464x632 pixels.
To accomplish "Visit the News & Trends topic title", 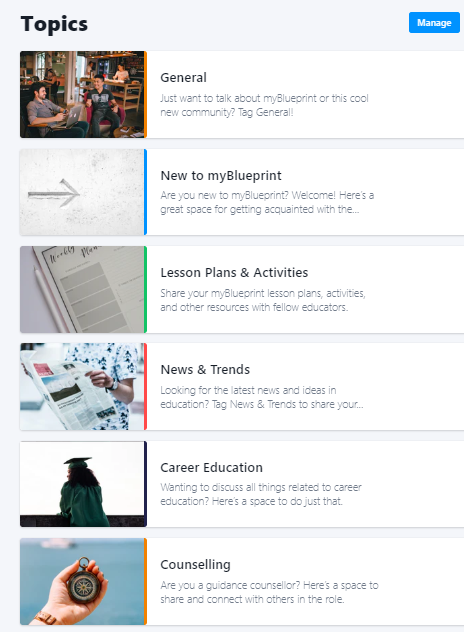I will coord(205,370).
